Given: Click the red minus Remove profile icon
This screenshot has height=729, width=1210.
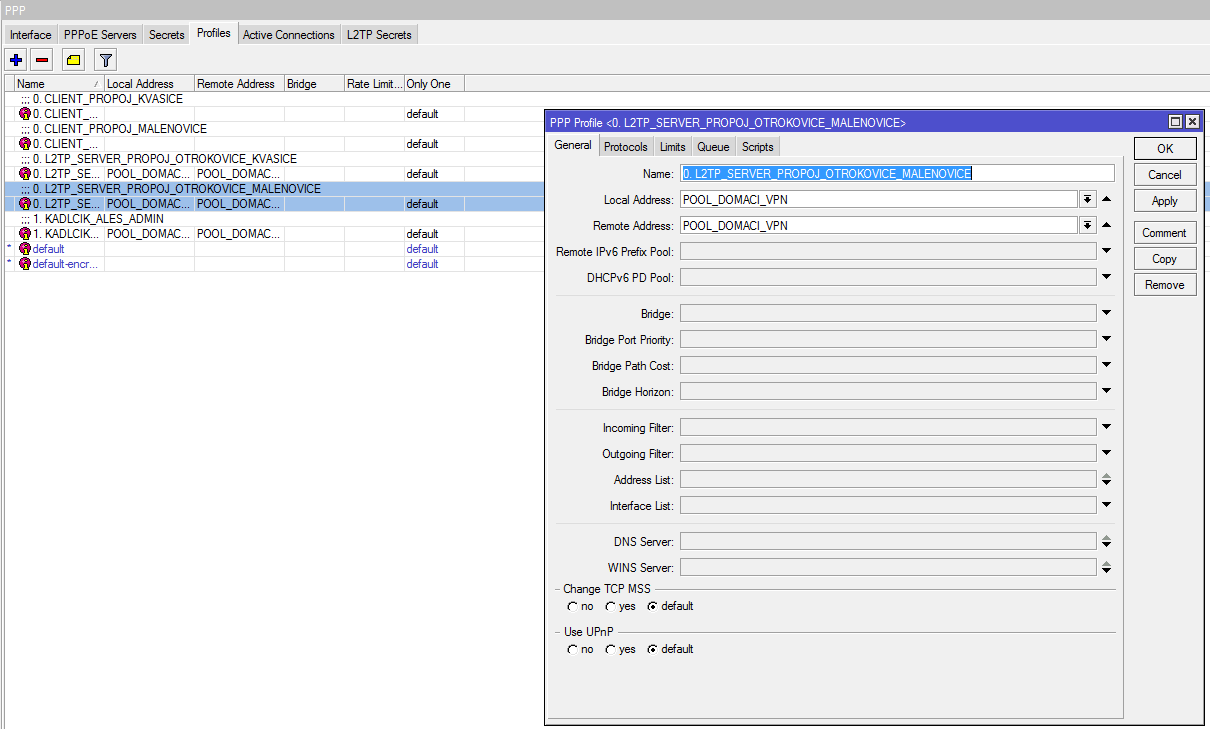Looking at the screenshot, I should (x=42, y=60).
